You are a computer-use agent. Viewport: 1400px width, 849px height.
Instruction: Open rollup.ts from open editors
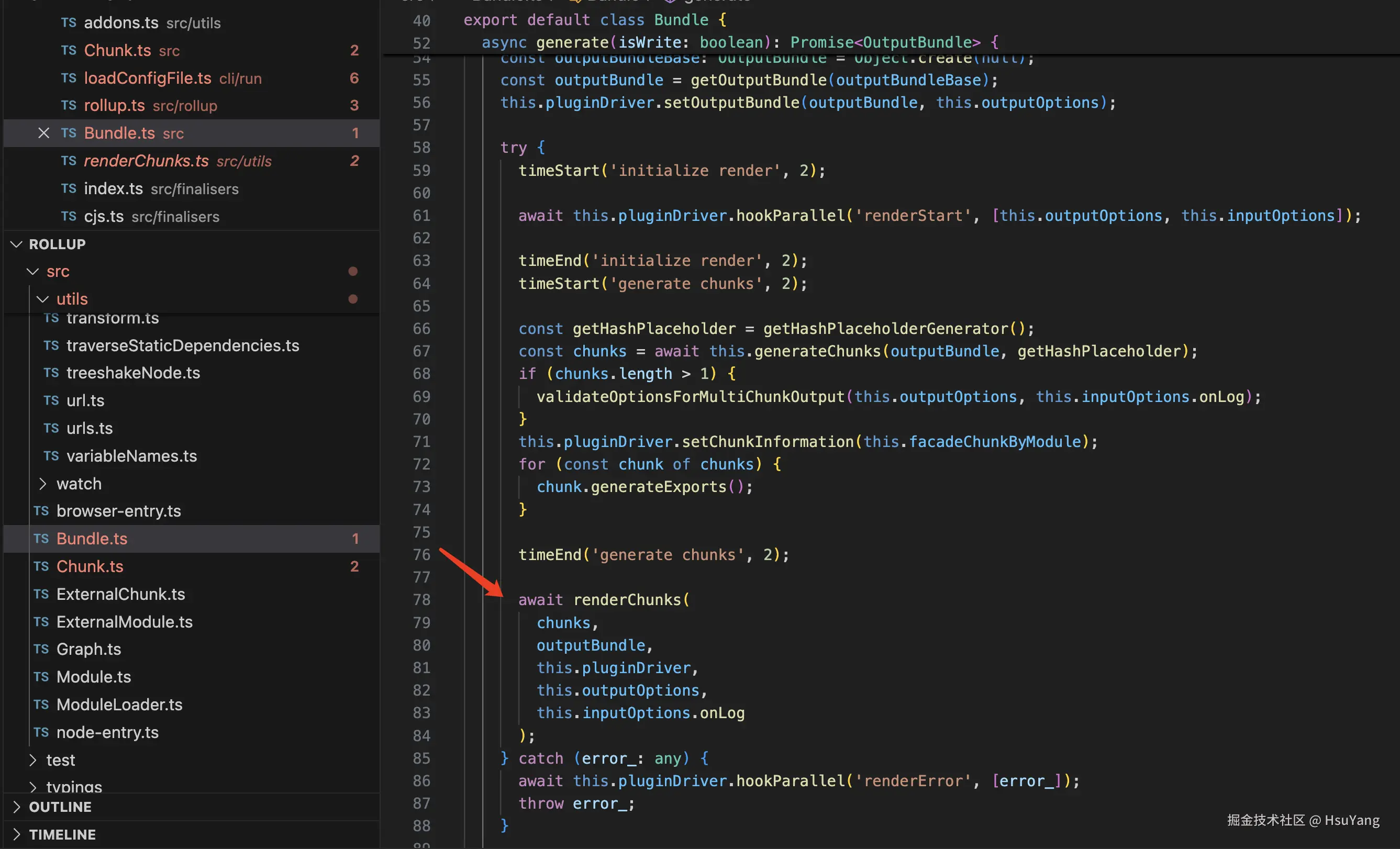(114, 106)
